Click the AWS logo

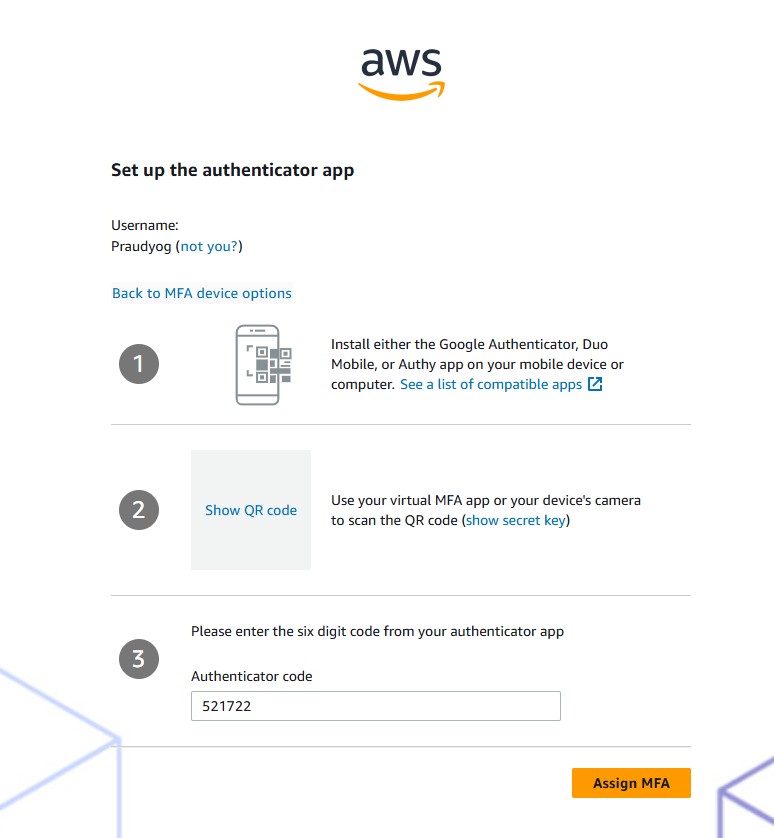[x=401, y=73]
